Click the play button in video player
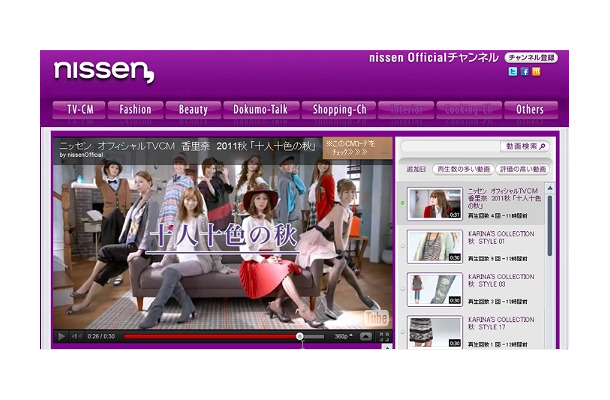 tap(61, 337)
